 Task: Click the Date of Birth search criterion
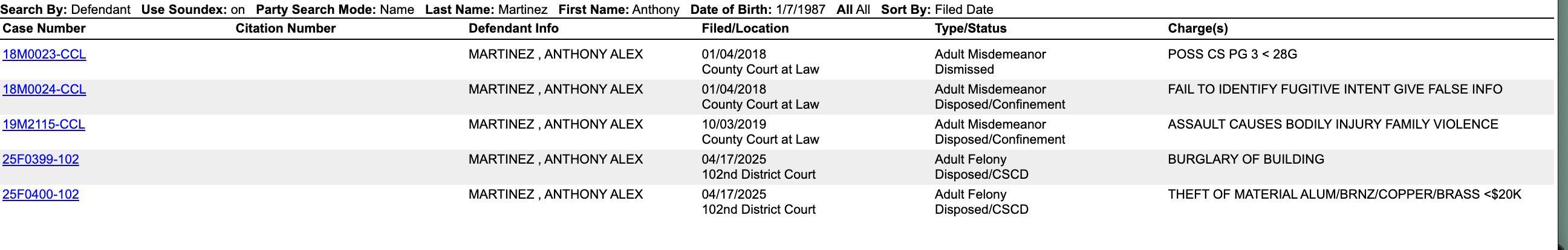pos(758,10)
